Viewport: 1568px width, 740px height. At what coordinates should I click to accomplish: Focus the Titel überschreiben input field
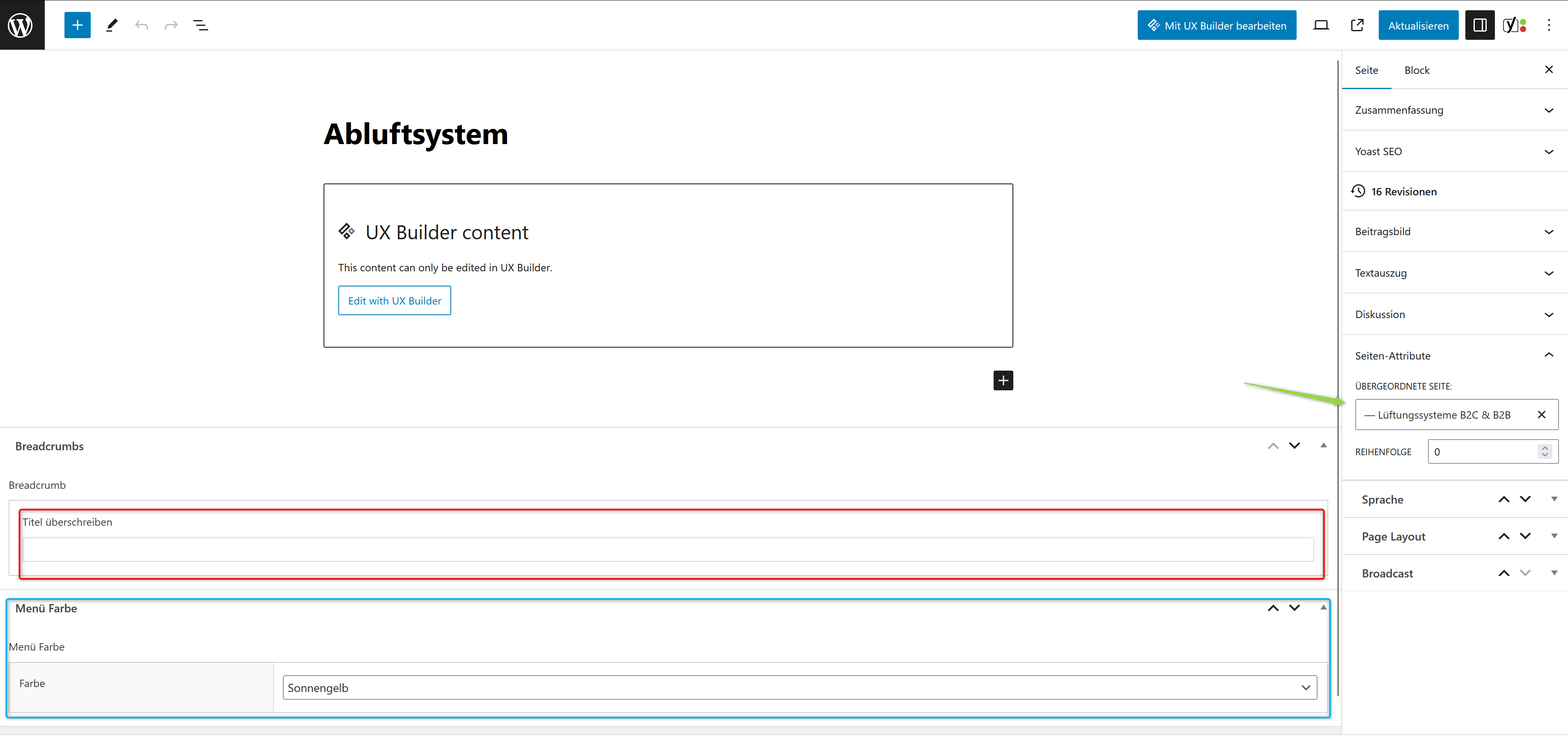668,550
